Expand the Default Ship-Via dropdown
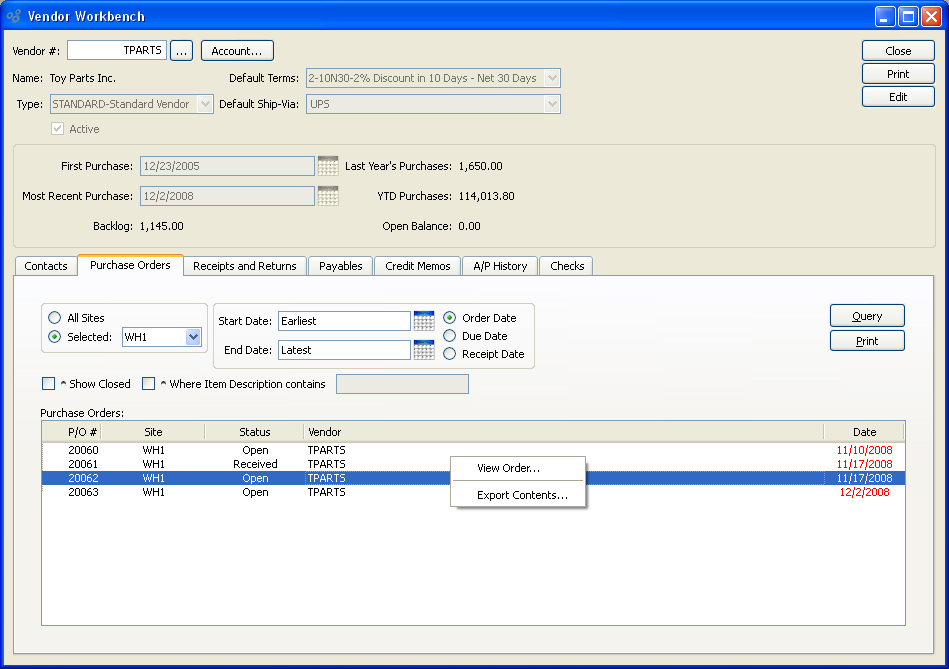This screenshot has width=949, height=669. click(552, 104)
